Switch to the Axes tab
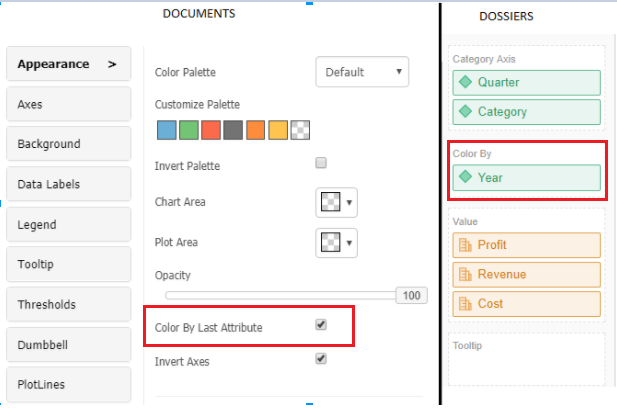617x410 pixels. pos(68,104)
